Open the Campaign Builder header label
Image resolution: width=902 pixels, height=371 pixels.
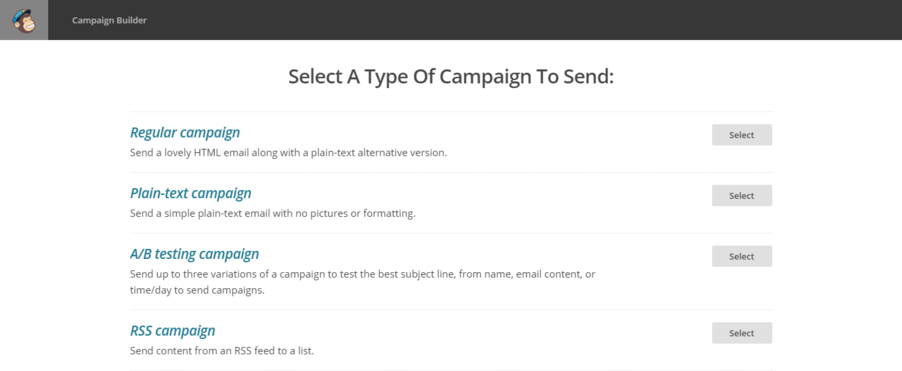[109, 20]
